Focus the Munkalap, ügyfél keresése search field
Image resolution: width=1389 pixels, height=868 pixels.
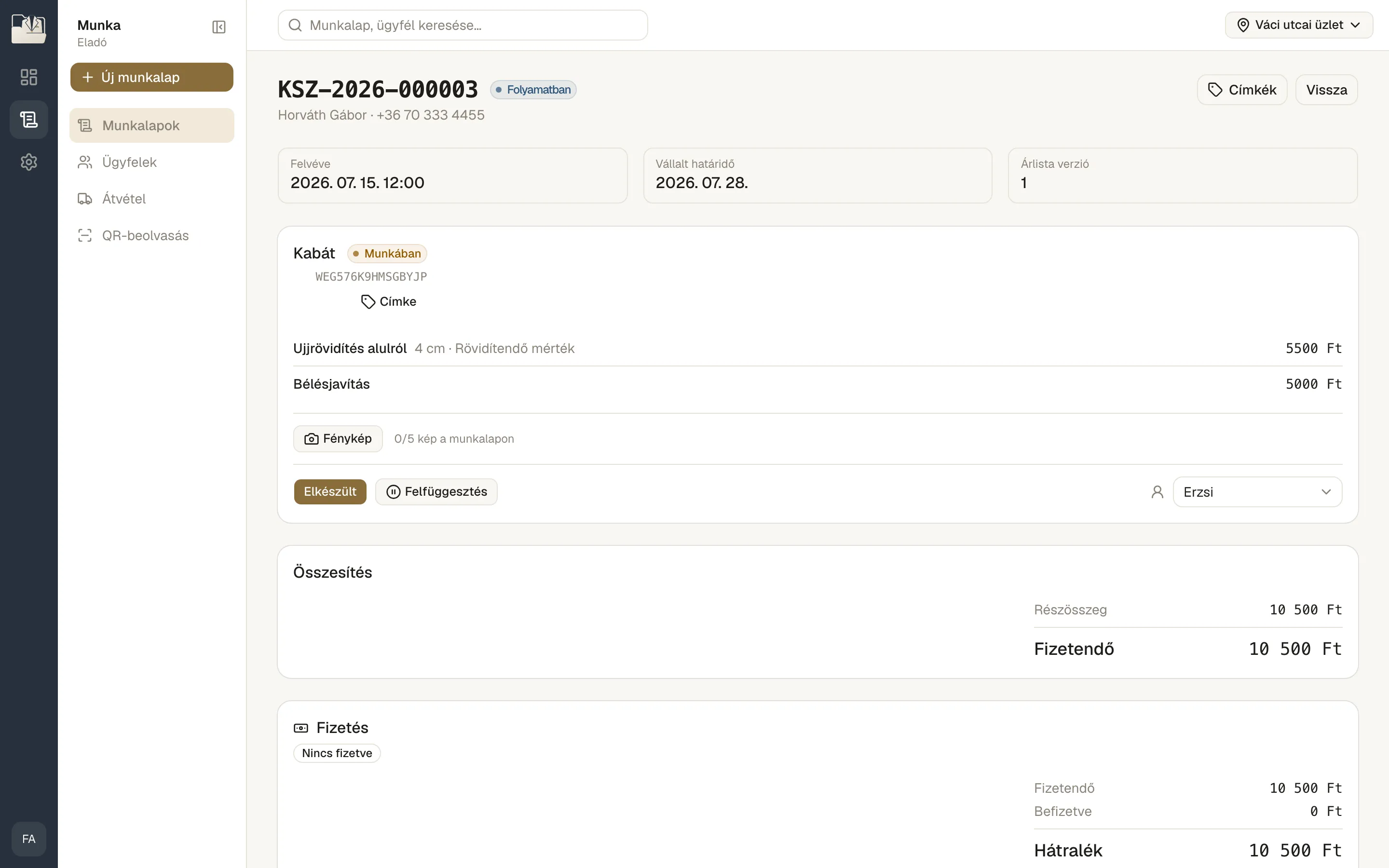point(463,25)
